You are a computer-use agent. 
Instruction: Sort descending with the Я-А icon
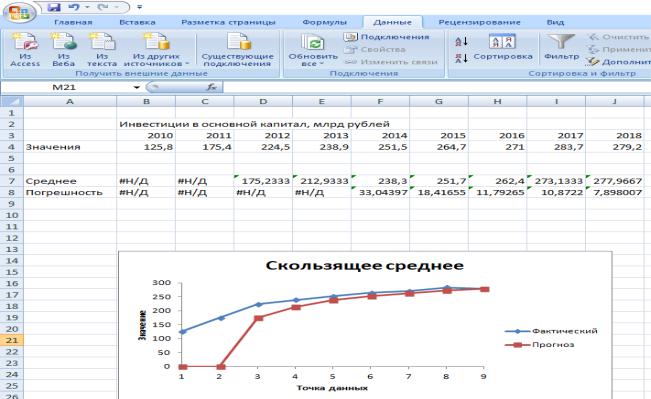[461, 58]
